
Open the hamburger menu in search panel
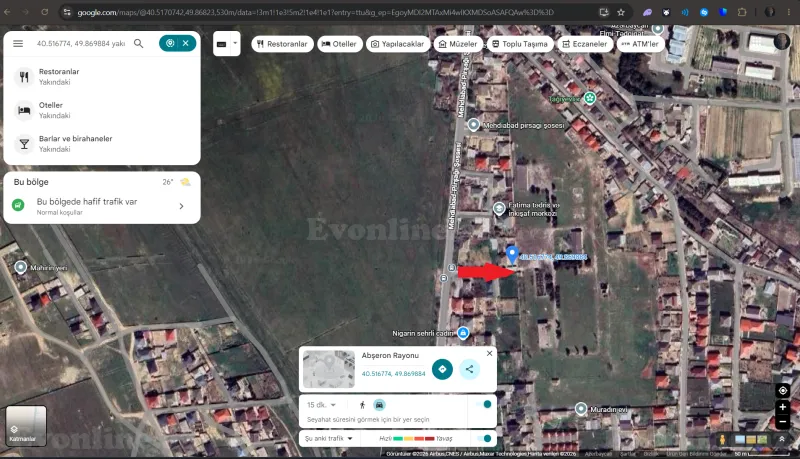pyautogui.click(x=18, y=43)
